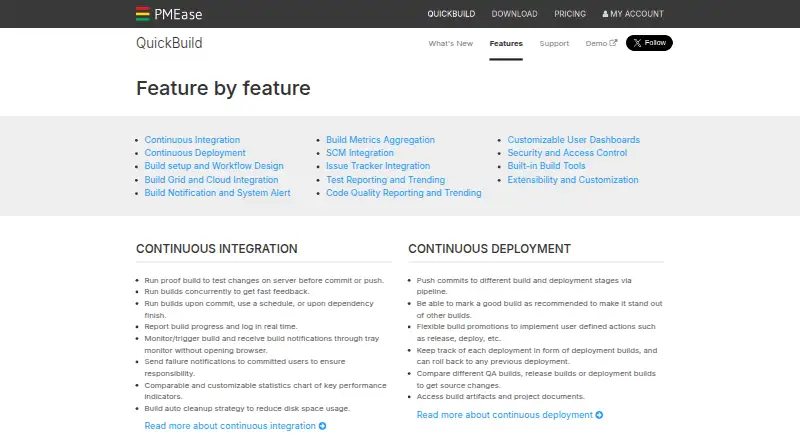This screenshot has width=800, height=440.
Task: Open QUICKBUILD in the top navigation
Action: point(451,14)
